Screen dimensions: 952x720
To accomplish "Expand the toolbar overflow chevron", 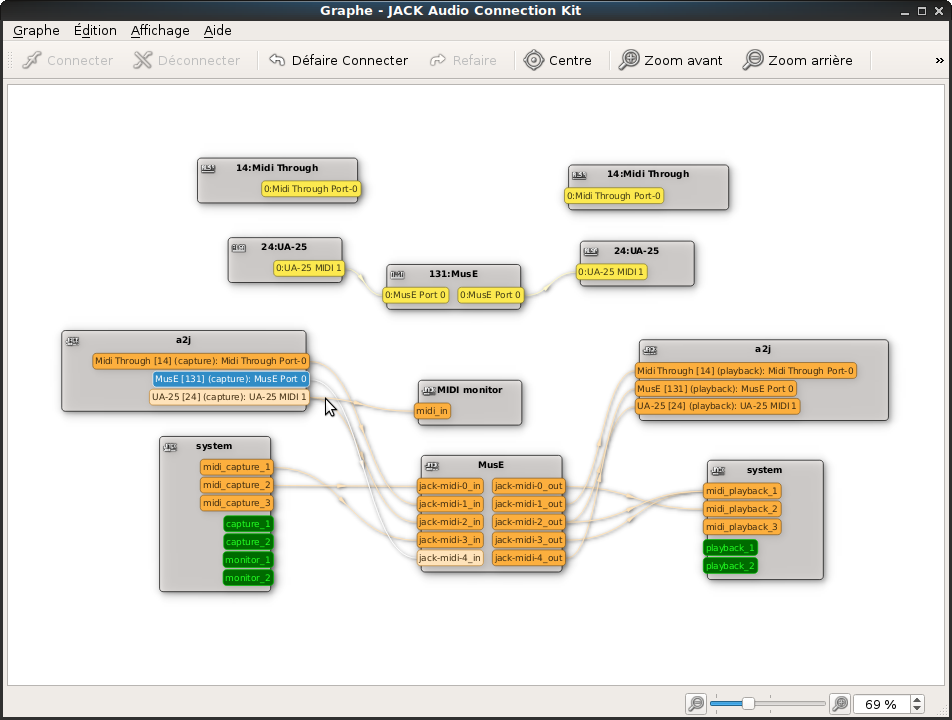I will (939, 60).
